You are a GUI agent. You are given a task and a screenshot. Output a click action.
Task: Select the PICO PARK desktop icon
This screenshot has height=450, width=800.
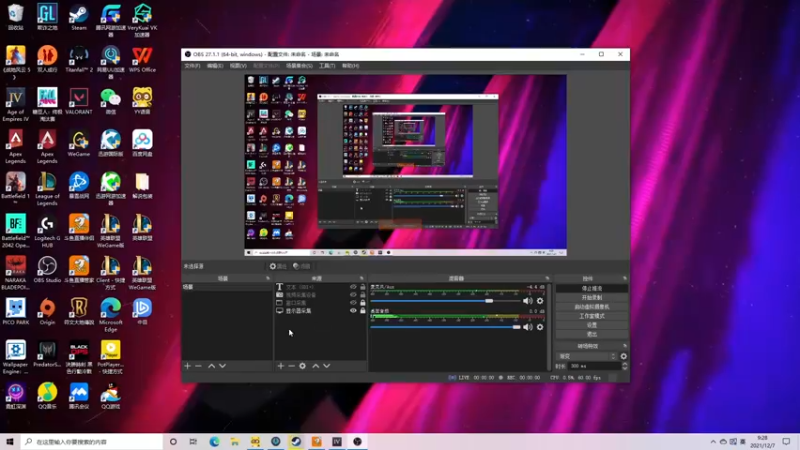click(15, 311)
